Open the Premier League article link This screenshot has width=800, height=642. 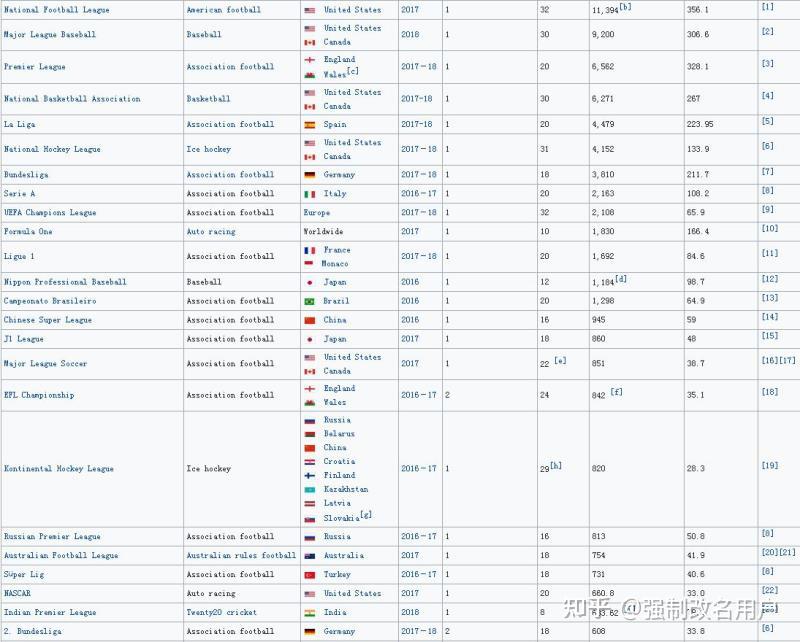tap(35, 67)
